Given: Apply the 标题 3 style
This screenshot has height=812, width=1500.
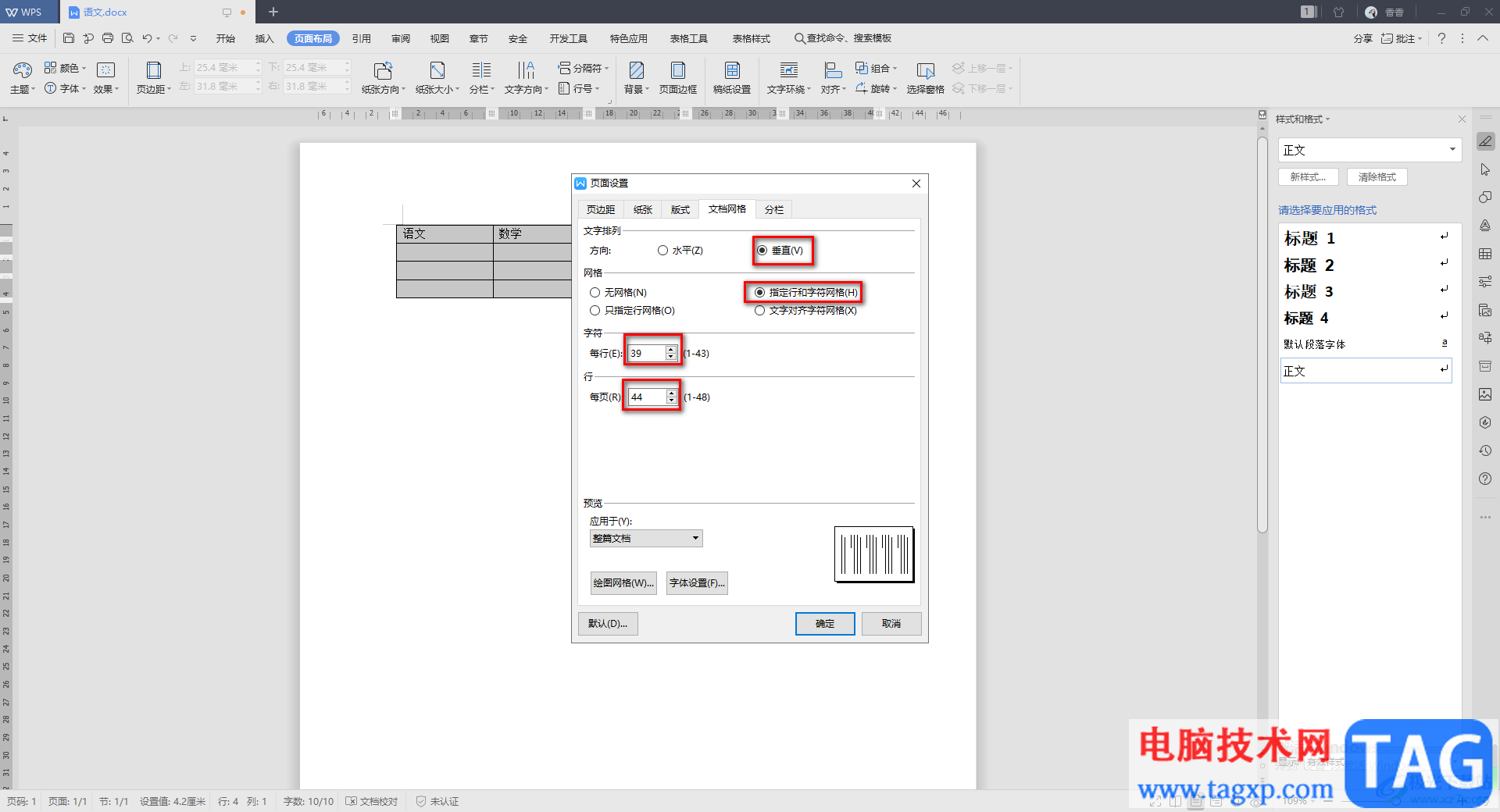Looking at the screenshot, I should pos(1366,292).
